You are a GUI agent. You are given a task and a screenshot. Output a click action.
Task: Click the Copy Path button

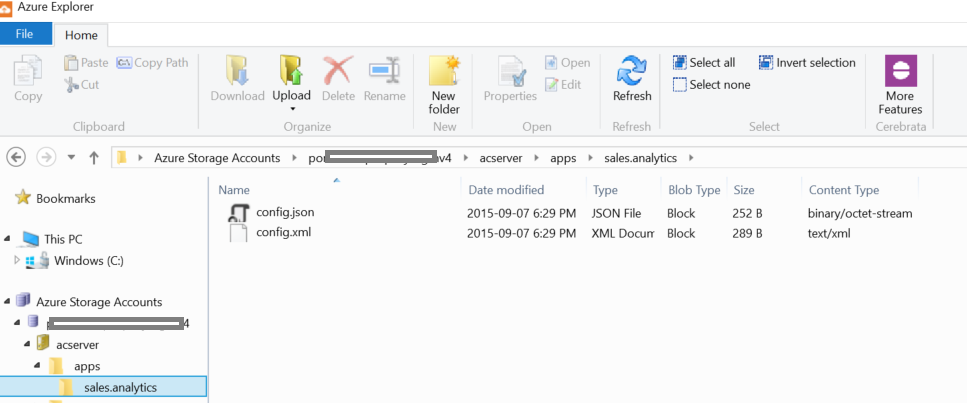coord(152,62)
